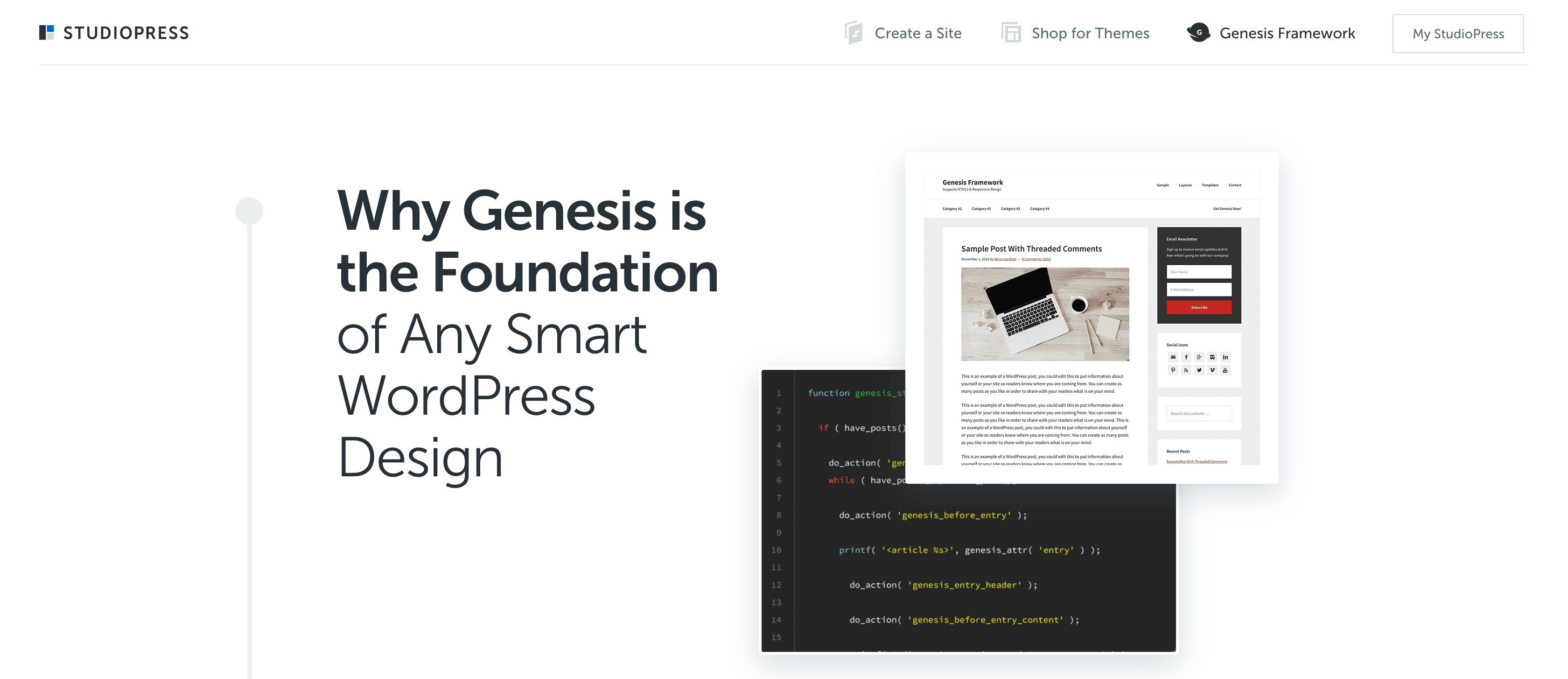The height and width of the screenshot is (679, 1568).
Task: Click the Google Plus social icon
Action: 1199,357
